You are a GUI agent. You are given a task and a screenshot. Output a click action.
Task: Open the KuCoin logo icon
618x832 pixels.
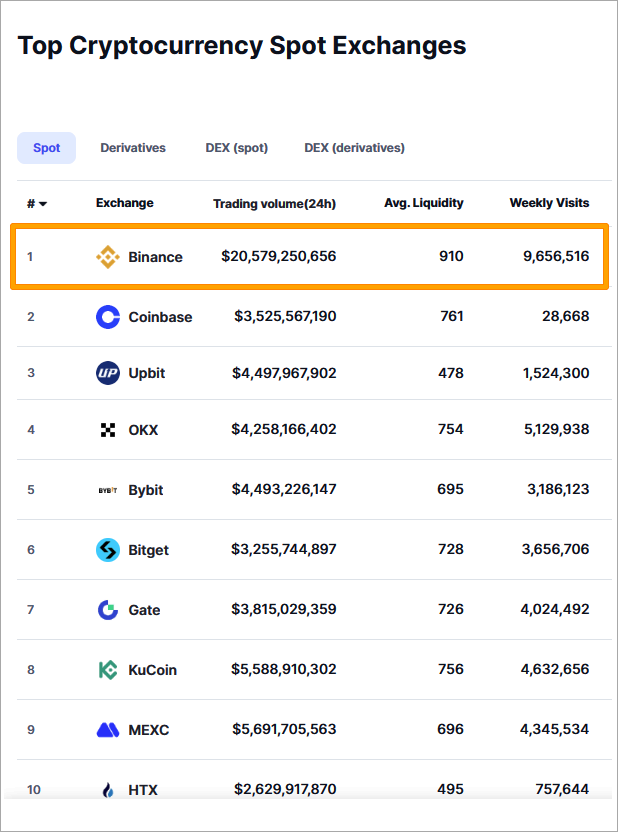pos(108,670)
